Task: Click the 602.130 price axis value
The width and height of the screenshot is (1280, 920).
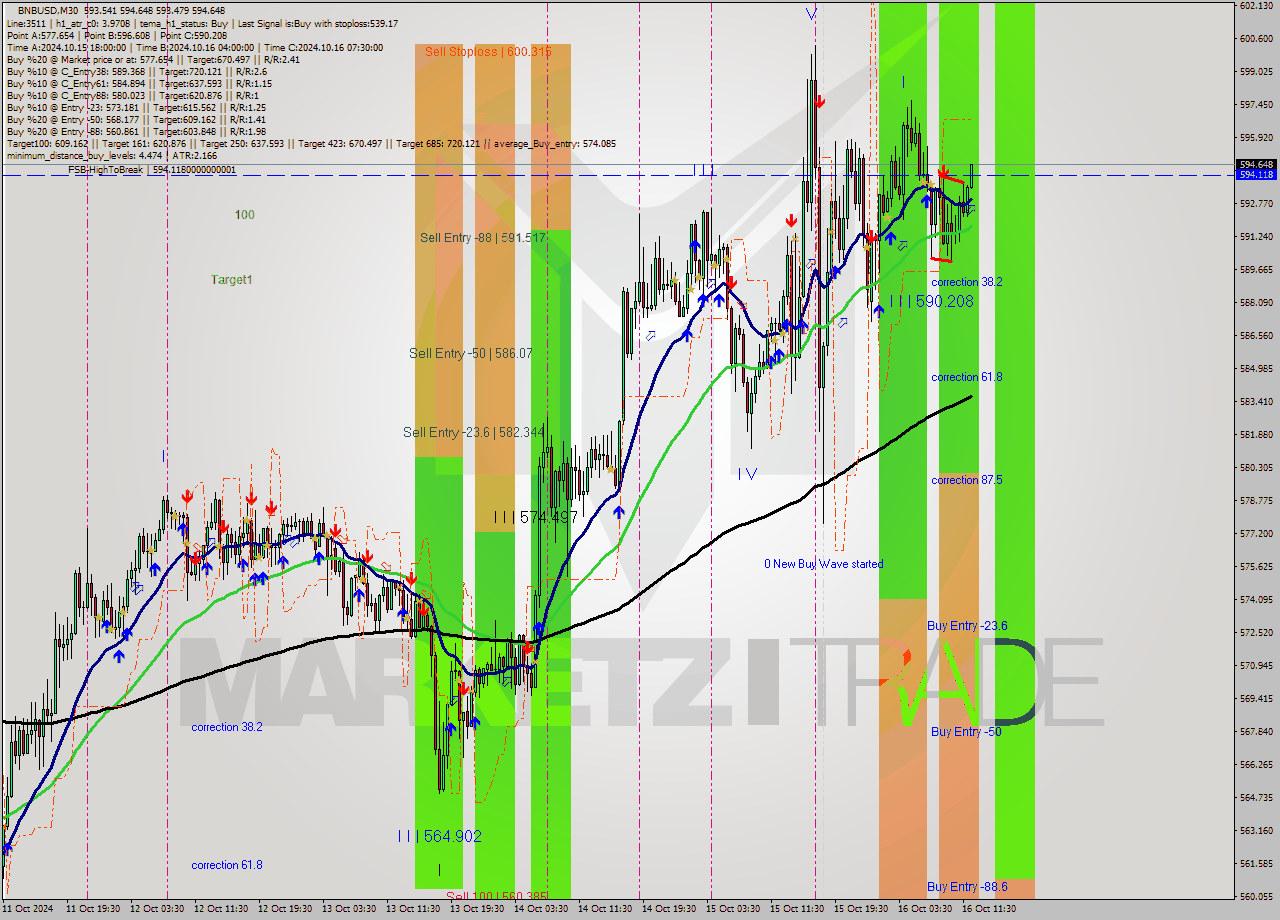Action: click(x=1255, y=5)
